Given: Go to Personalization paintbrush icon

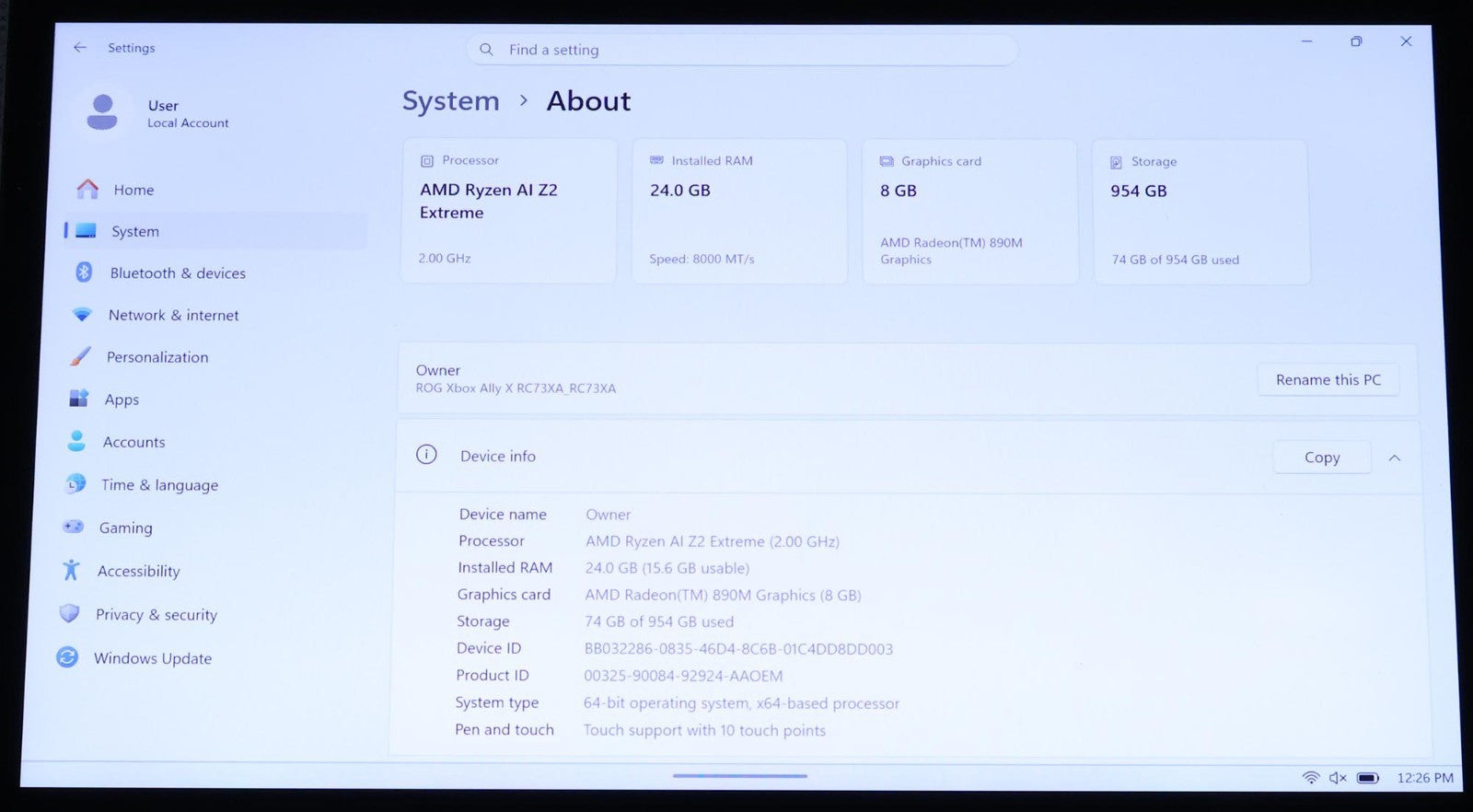Looking at the screenshot, I should [80, 356].
